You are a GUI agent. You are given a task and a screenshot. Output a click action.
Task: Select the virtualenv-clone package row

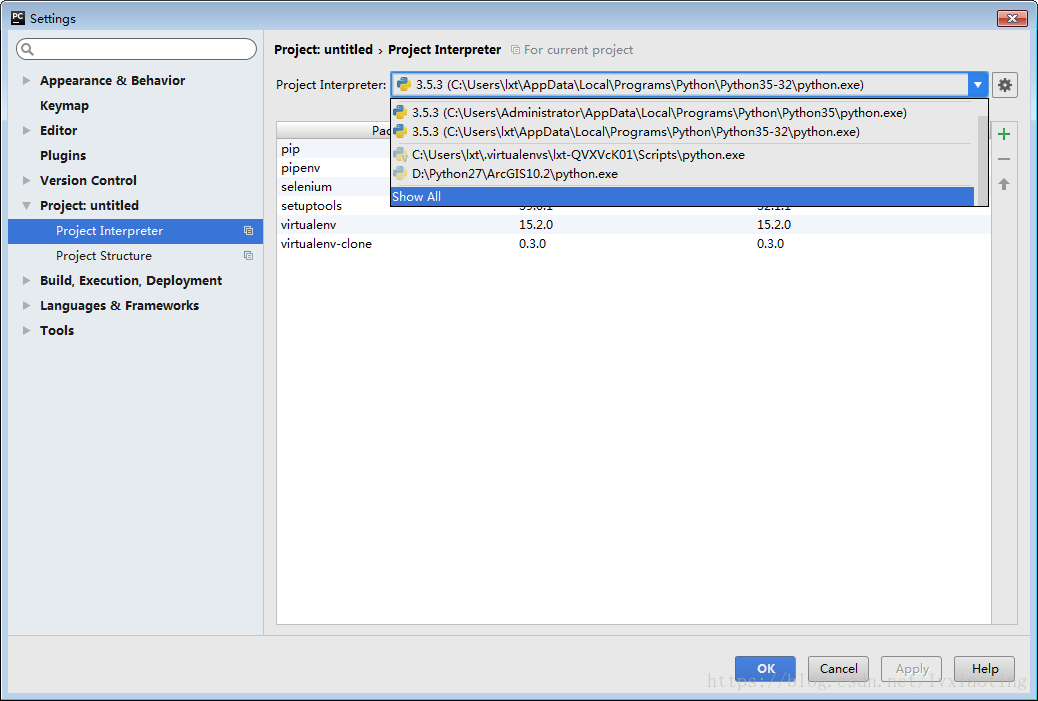(634, 244)
